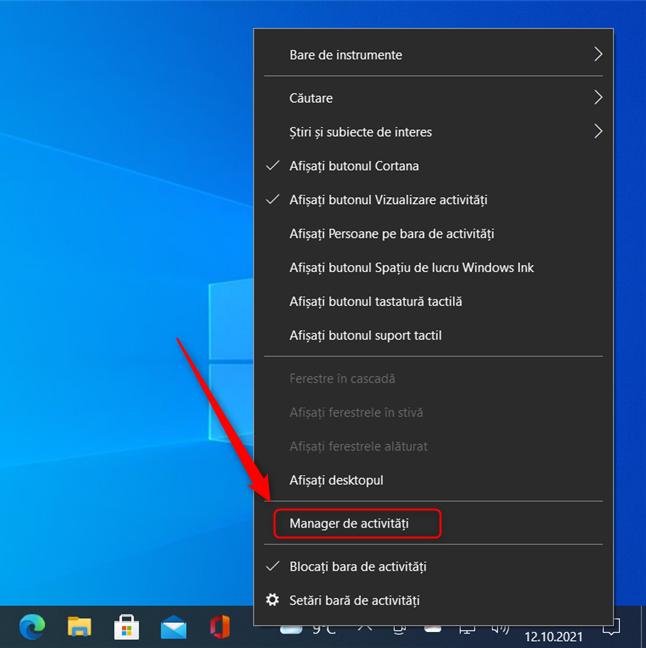Click the gear icon beside Setări bară de activități
Image resolution: width=646 pixels, height=648 pixels.
click(272, 600)
